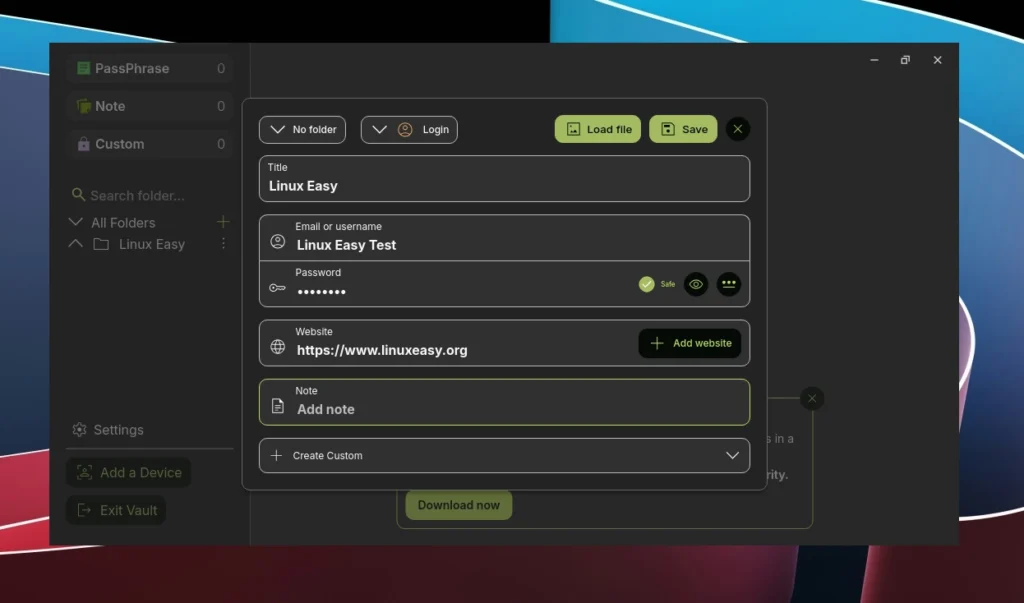Click the person icon in the username field
1024x603 pixels.
277,244
